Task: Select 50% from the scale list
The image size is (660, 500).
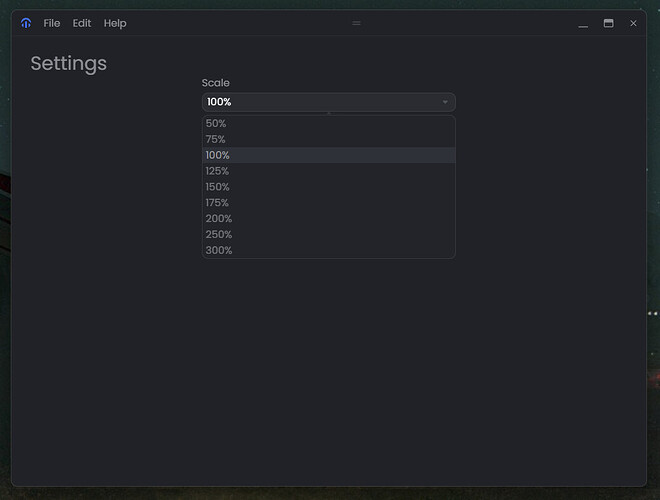Action: [x=216, y=123]
